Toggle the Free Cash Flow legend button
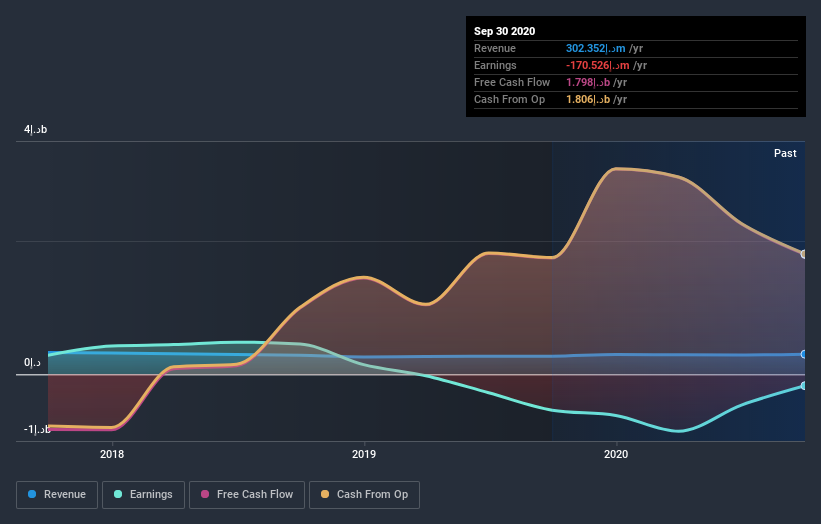The image size is (821, 524). click(x=247, y=495)
